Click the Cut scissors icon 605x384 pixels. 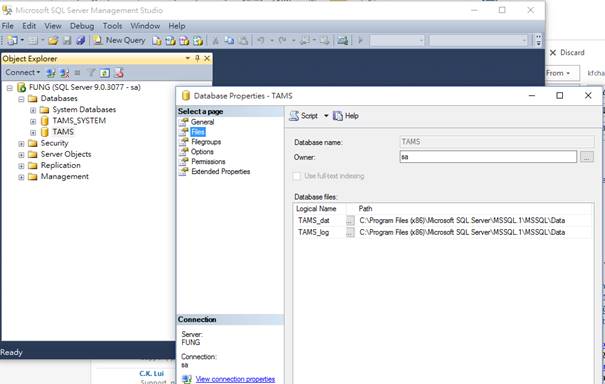tap(216, 41)
